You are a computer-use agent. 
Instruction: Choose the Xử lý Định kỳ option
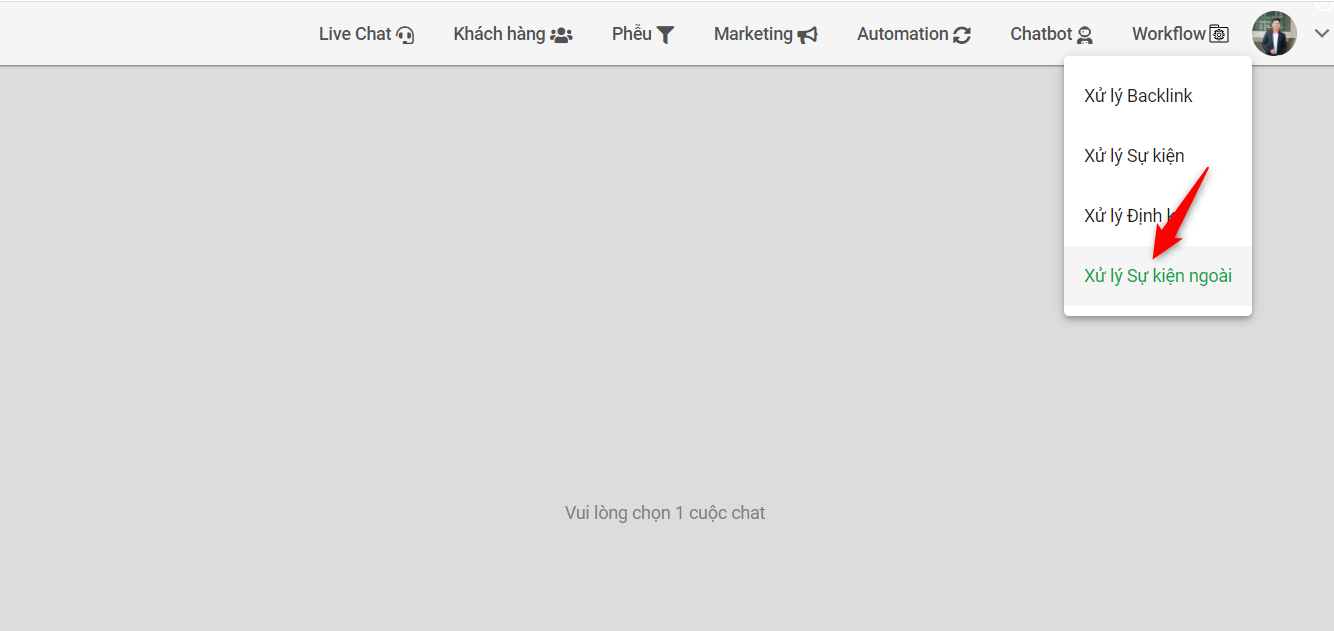pyautogui.click(x=1158, y=216)
